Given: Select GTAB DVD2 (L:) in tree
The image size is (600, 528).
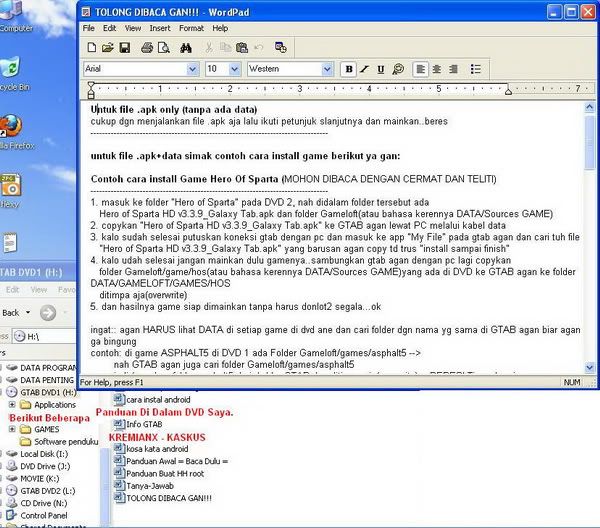Looking at the screenshot, I should click(41, 491).
